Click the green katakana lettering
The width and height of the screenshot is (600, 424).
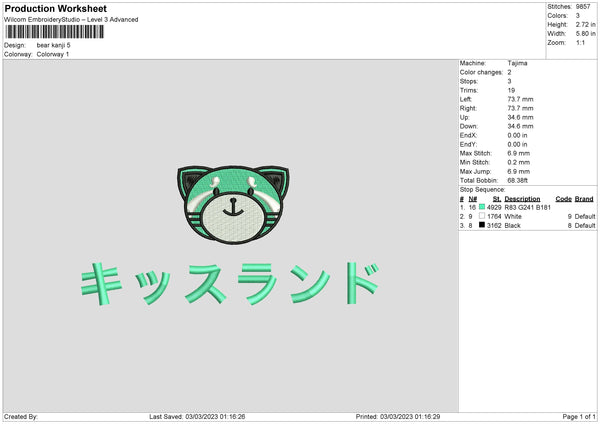(x=230, y=284)
